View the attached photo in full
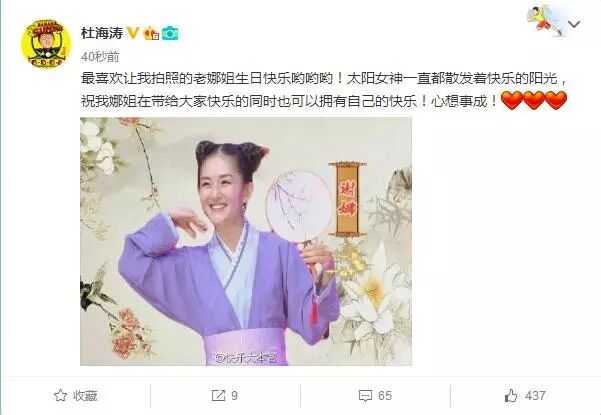 pyautogui.click(x=246, y=241)
